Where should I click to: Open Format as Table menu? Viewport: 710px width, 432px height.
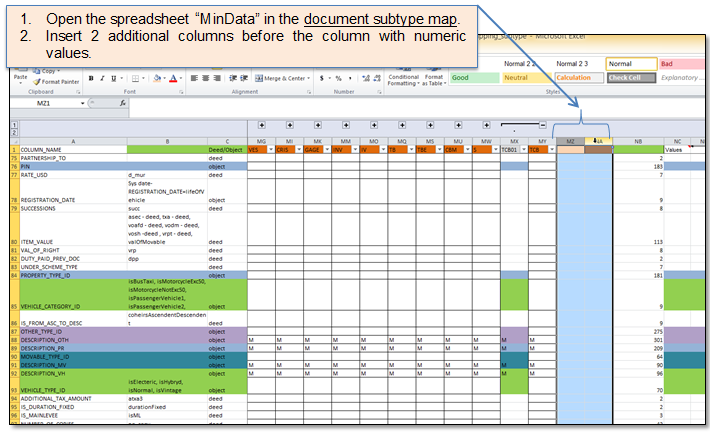click(433, 78)
